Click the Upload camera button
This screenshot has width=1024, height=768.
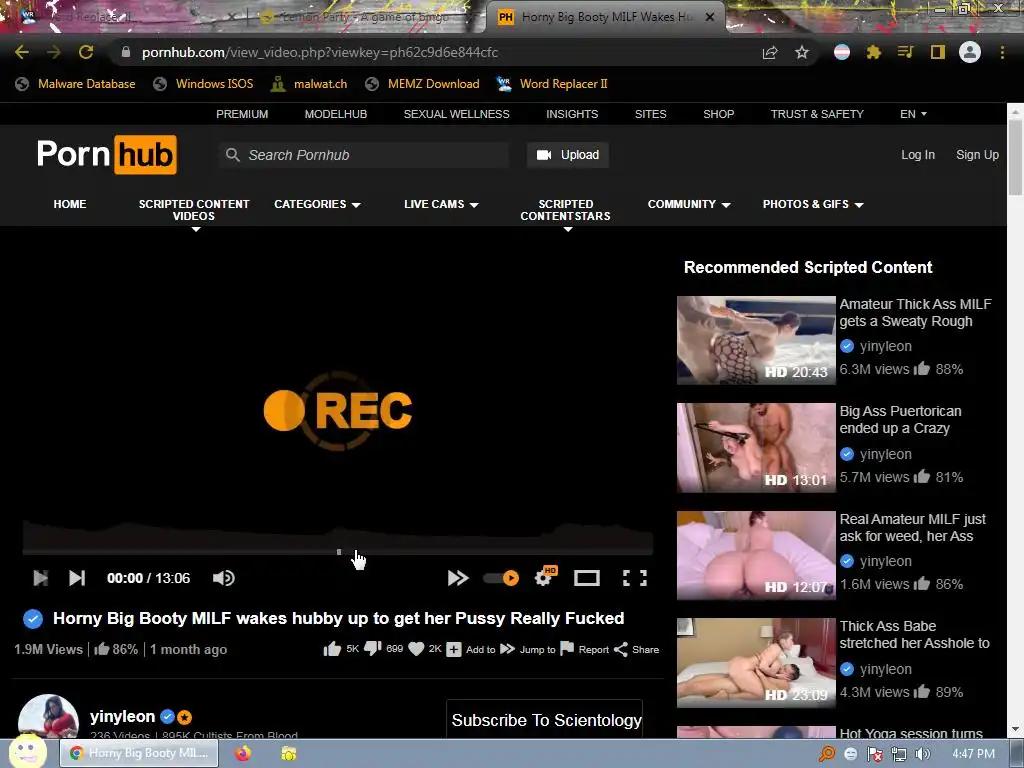[568, 155]
